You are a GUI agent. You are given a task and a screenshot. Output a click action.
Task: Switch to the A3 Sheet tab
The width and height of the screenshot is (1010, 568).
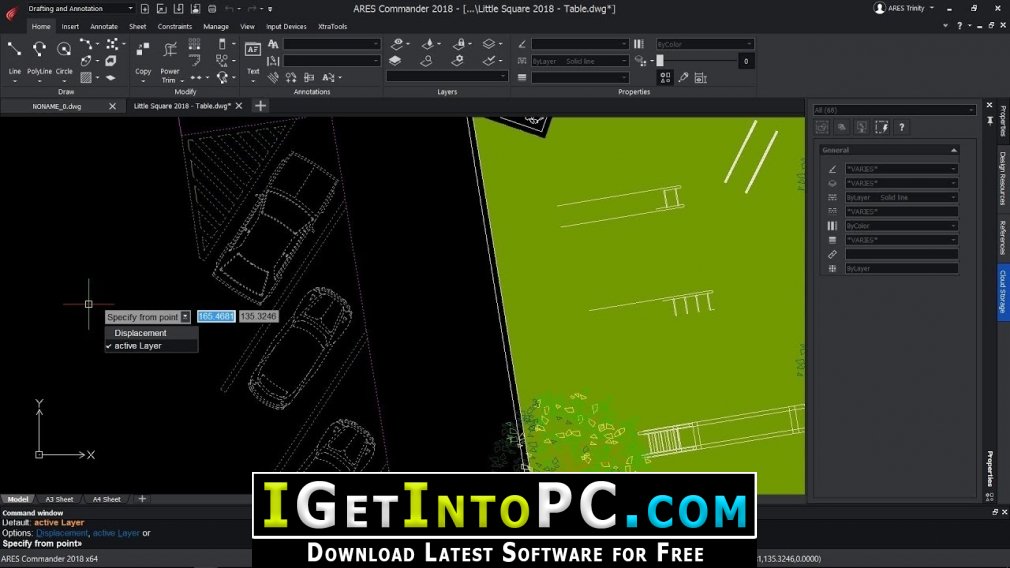[x=59, y=499]
